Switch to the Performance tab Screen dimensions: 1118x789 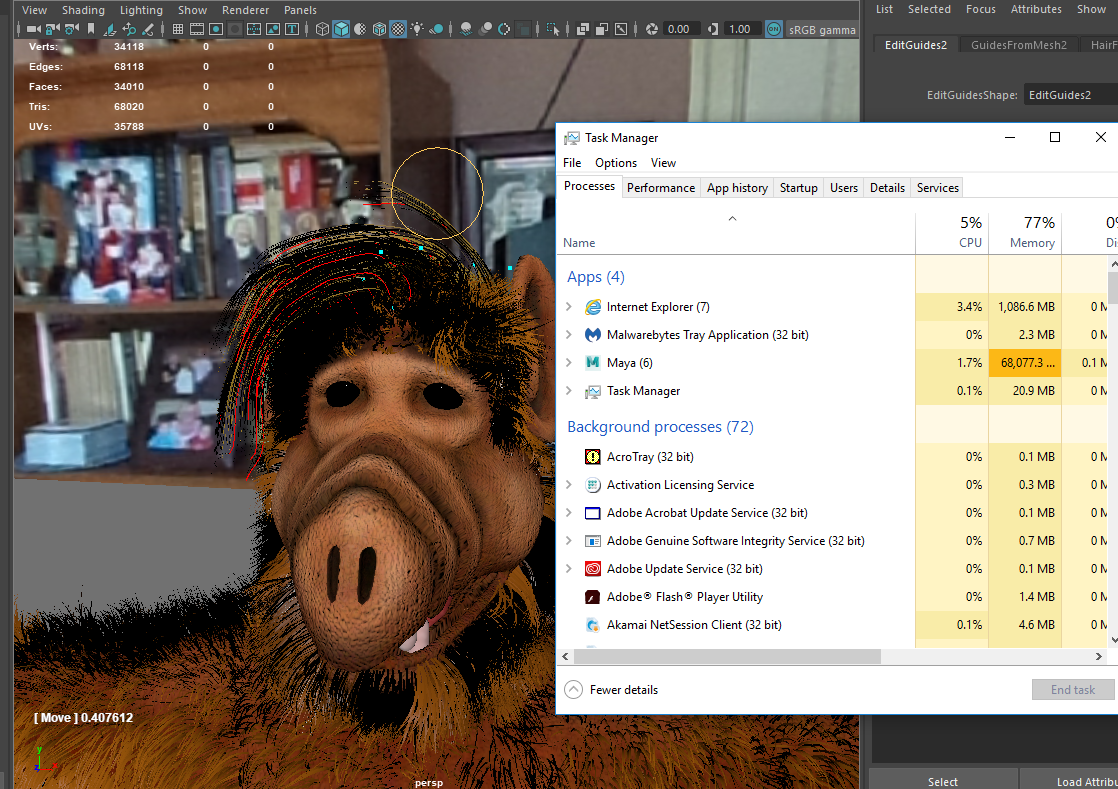pyautogui.click(x=660, y=187)
